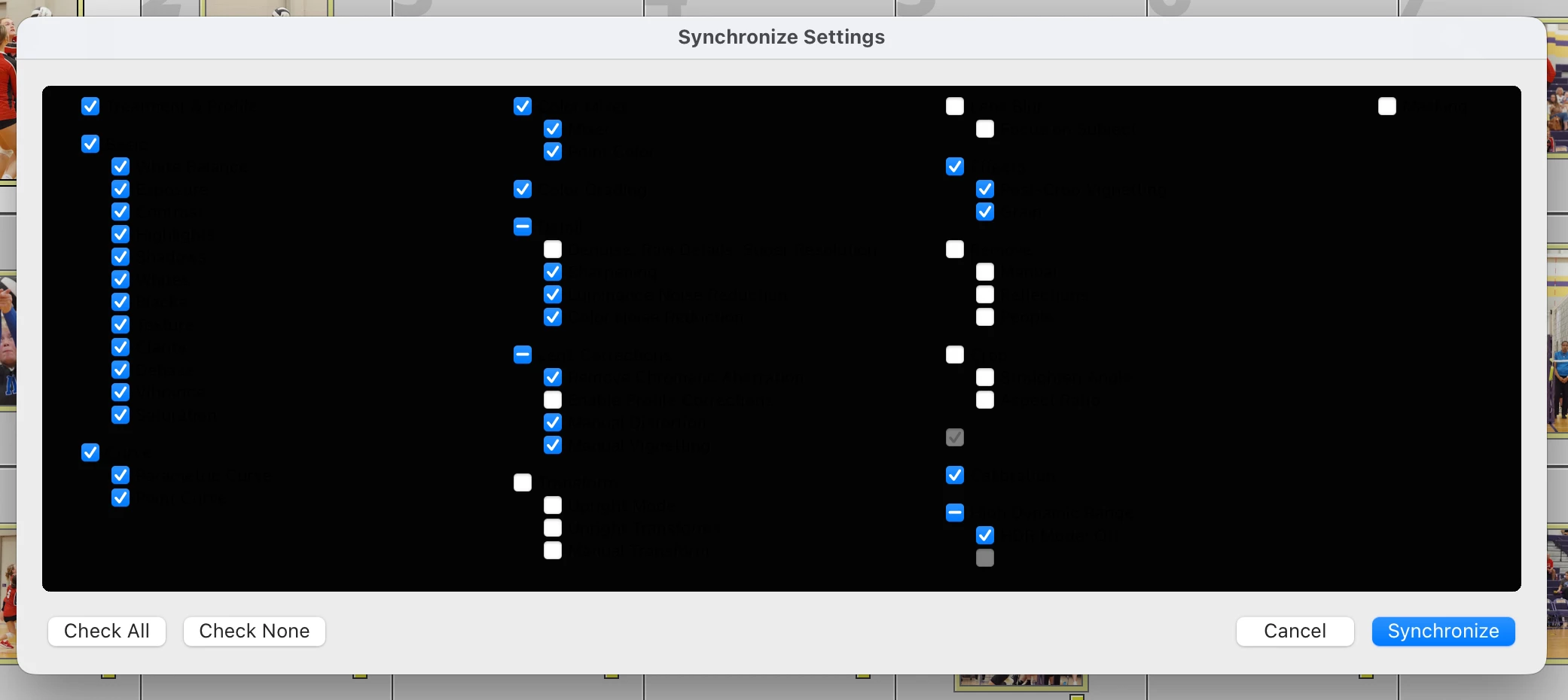Uncheck the Blacks checkbox
1568x700 pixels.
pos(120,302)
